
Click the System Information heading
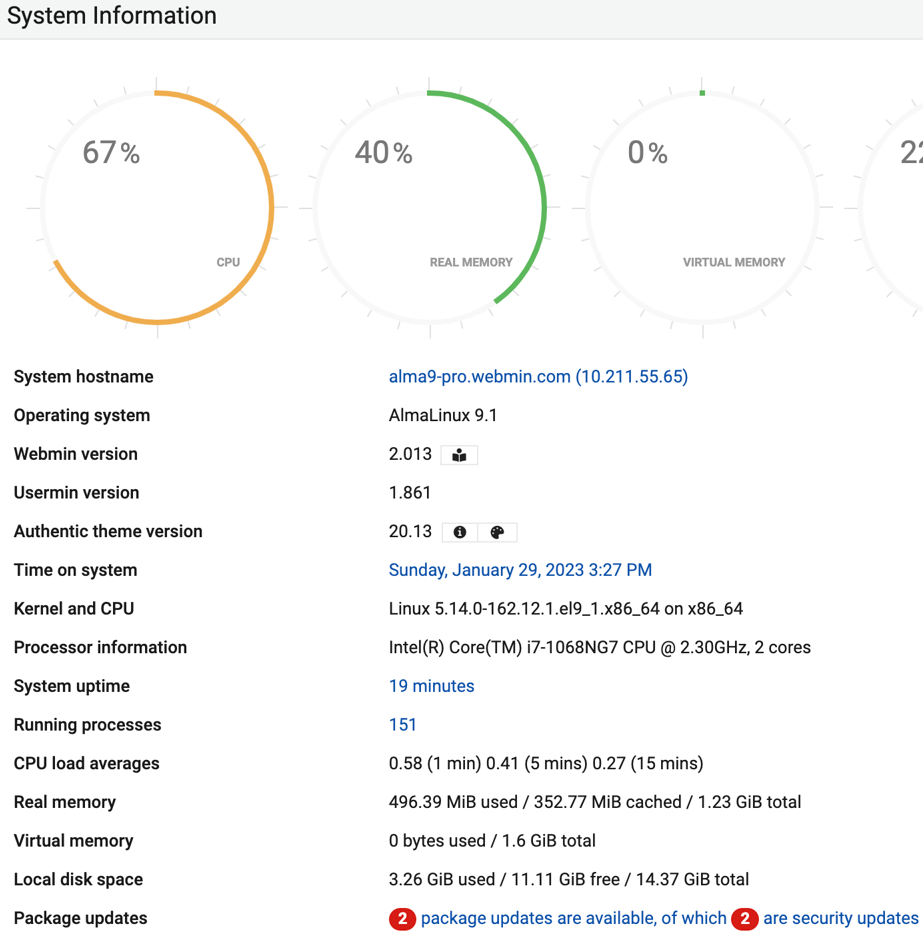(x=112, y=15)
